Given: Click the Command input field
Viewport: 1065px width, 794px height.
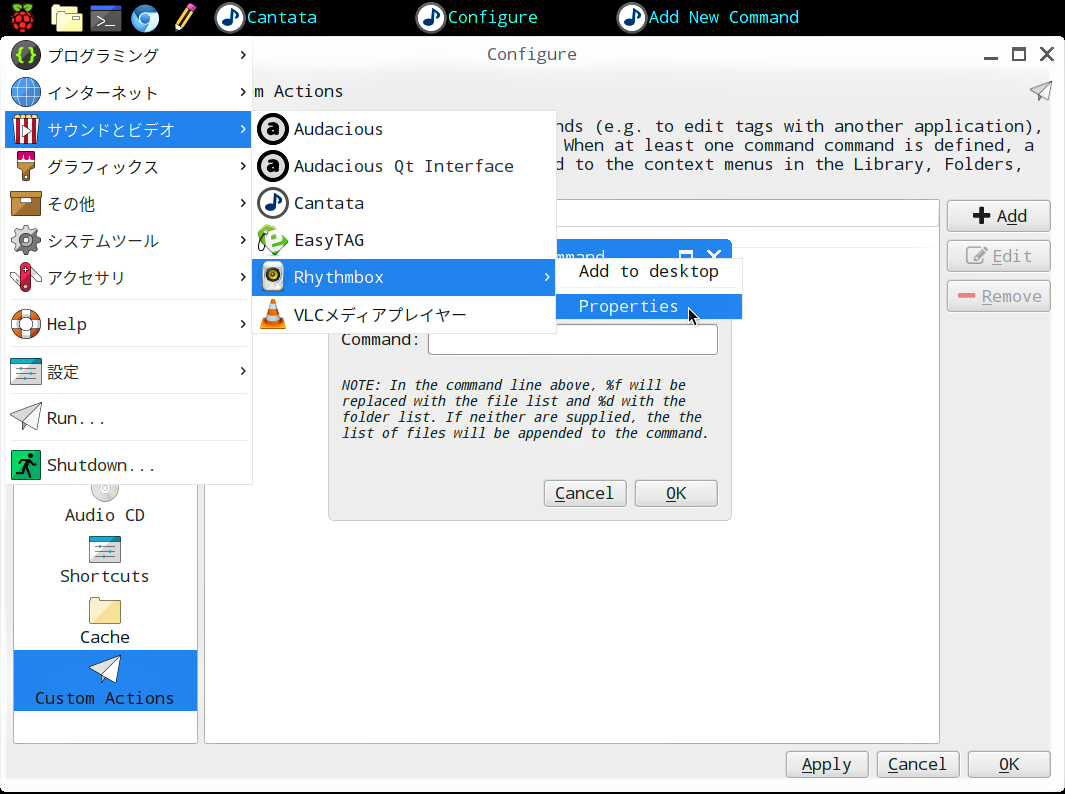Looking at the screenshot, I should coord(573,340).
